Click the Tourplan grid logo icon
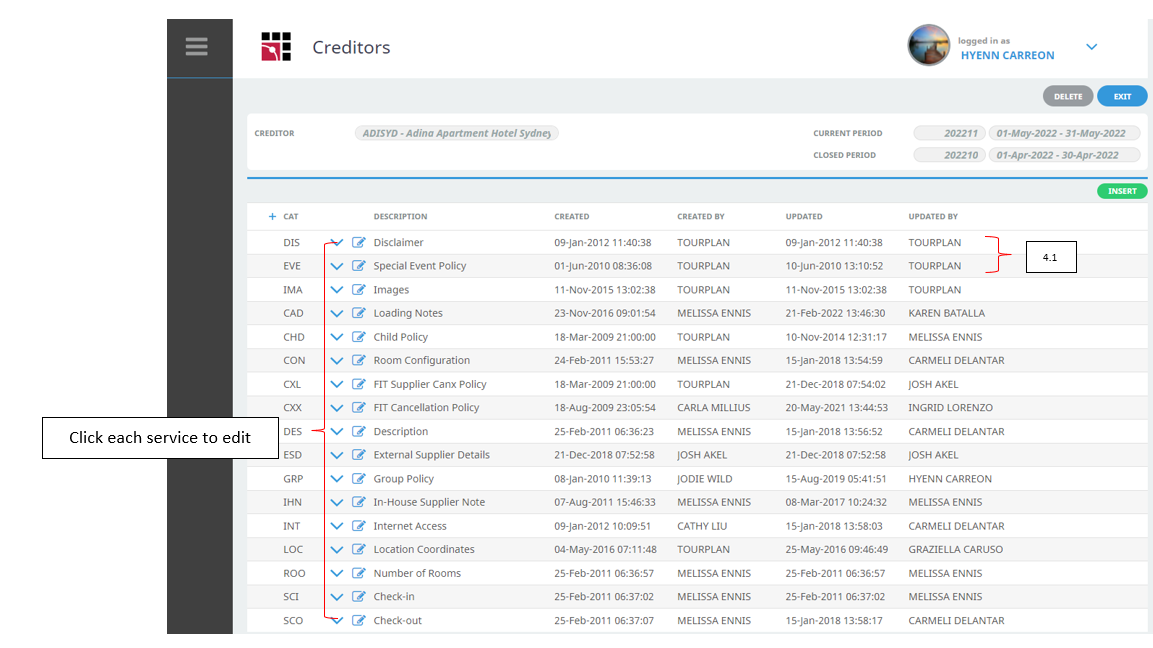This screenshot has width=1153, height=648. [276, 46]
